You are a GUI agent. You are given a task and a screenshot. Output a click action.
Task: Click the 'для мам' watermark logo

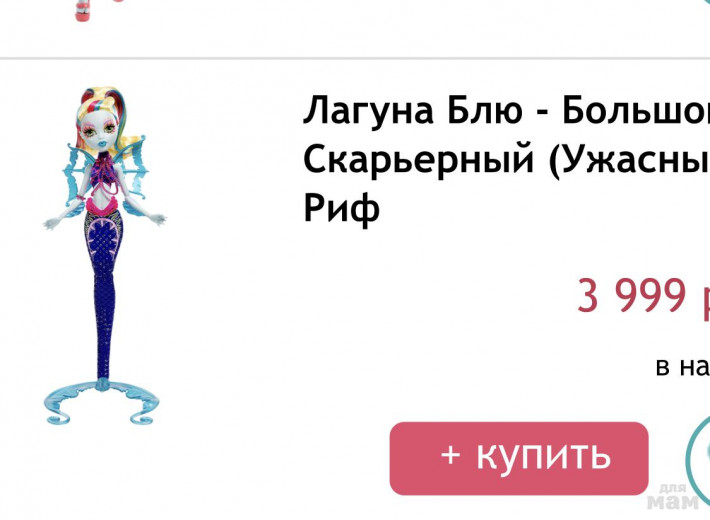(673, 497)
